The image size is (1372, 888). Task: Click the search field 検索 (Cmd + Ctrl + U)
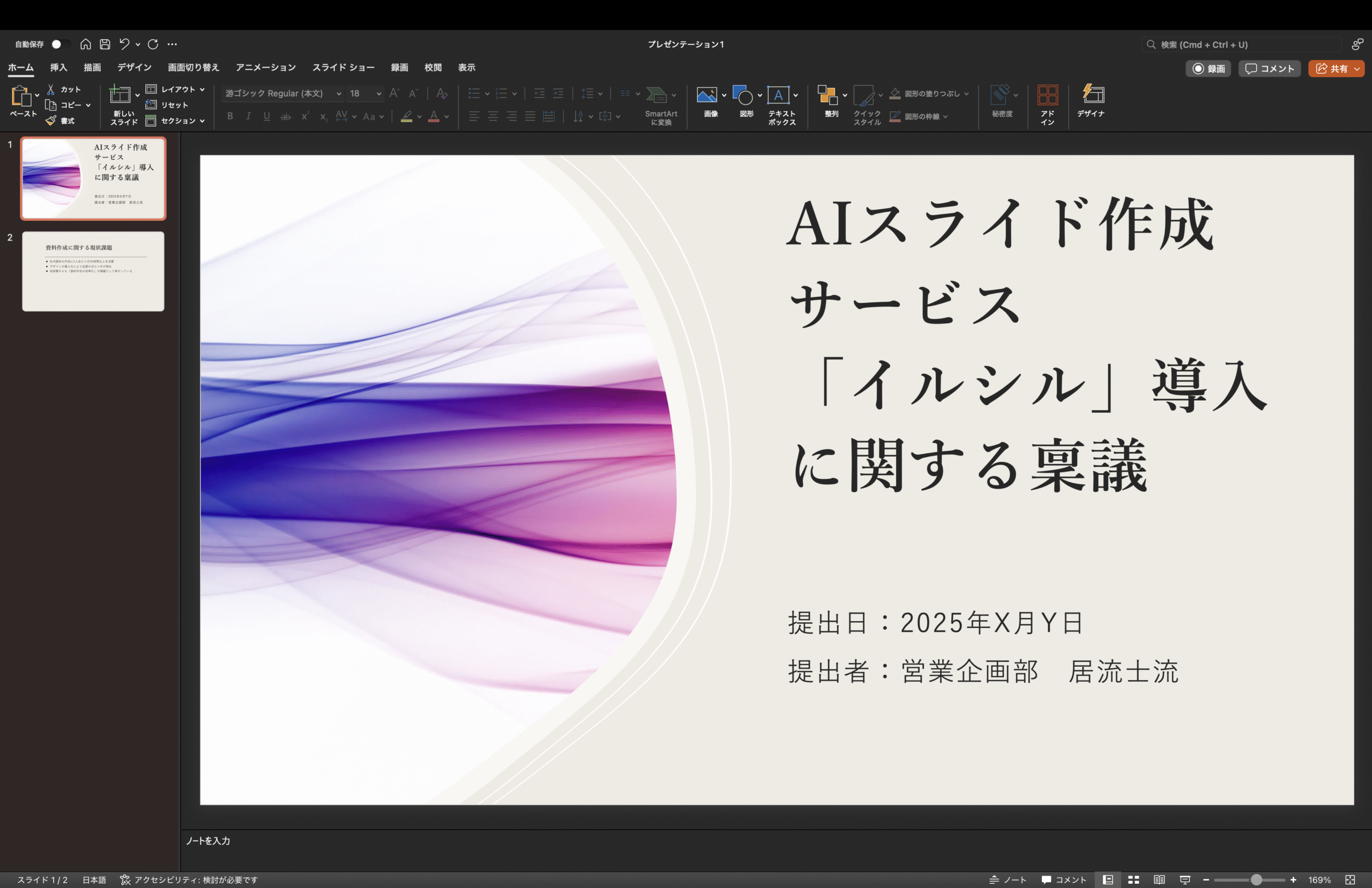[1242, 44]
